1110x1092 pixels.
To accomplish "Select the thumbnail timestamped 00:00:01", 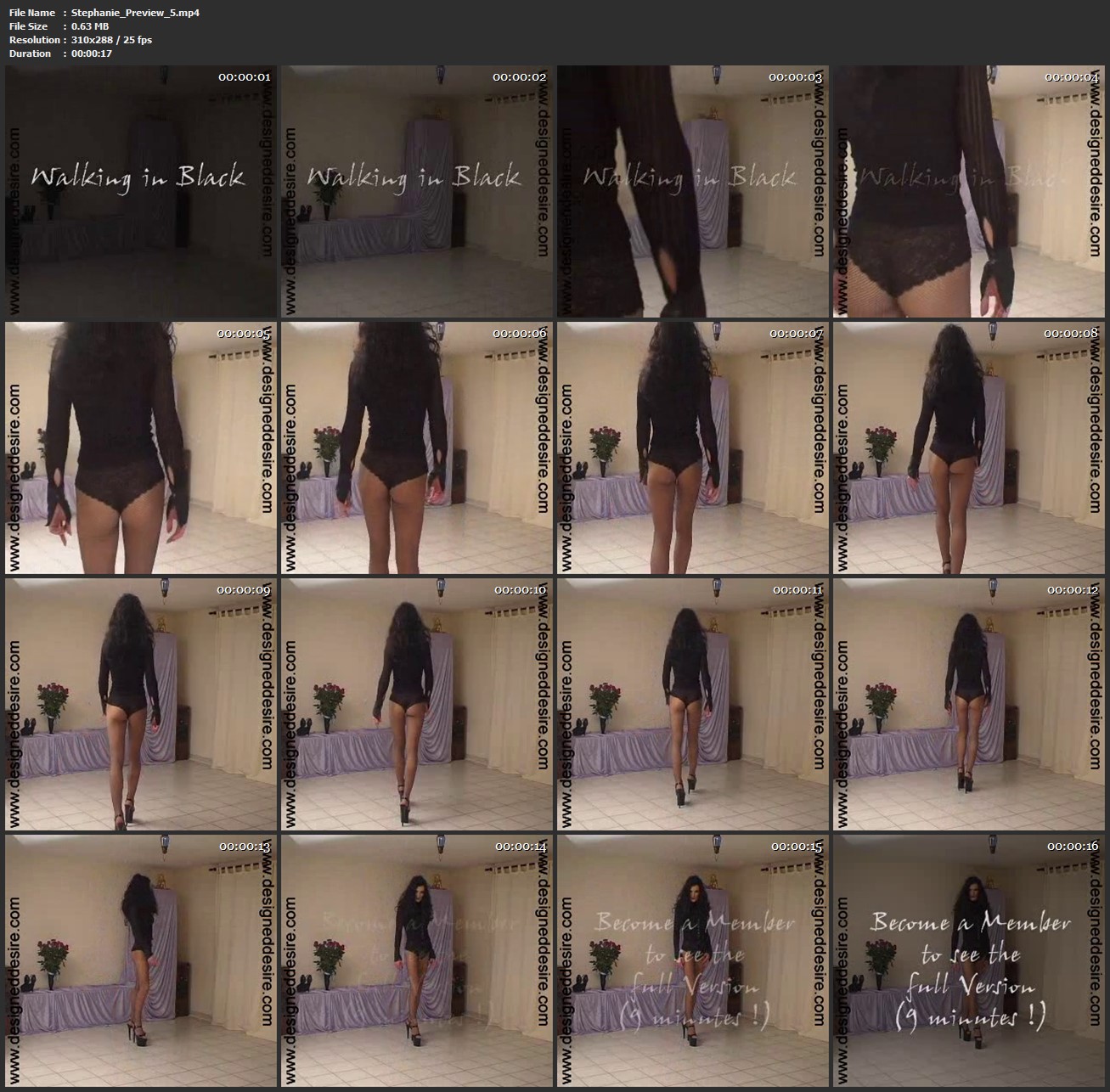I will click(141, 191).
